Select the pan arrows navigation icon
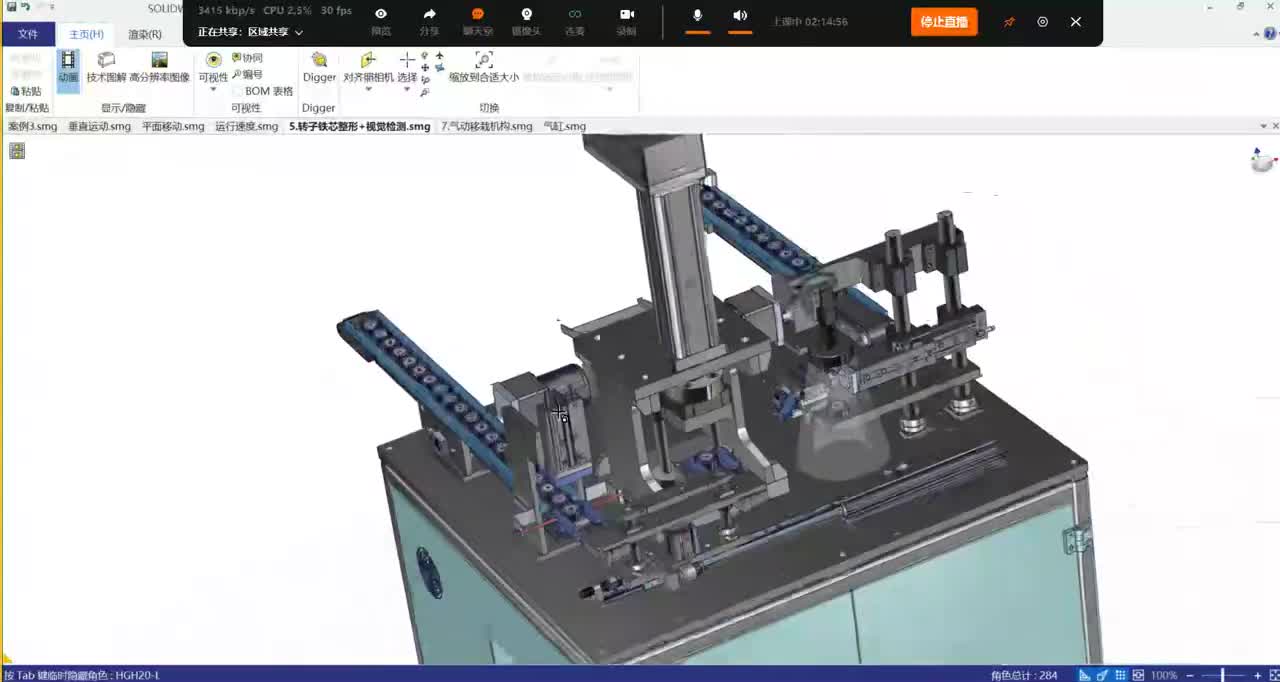Viewport: 1280px width, 682px height. click(425, 68)
